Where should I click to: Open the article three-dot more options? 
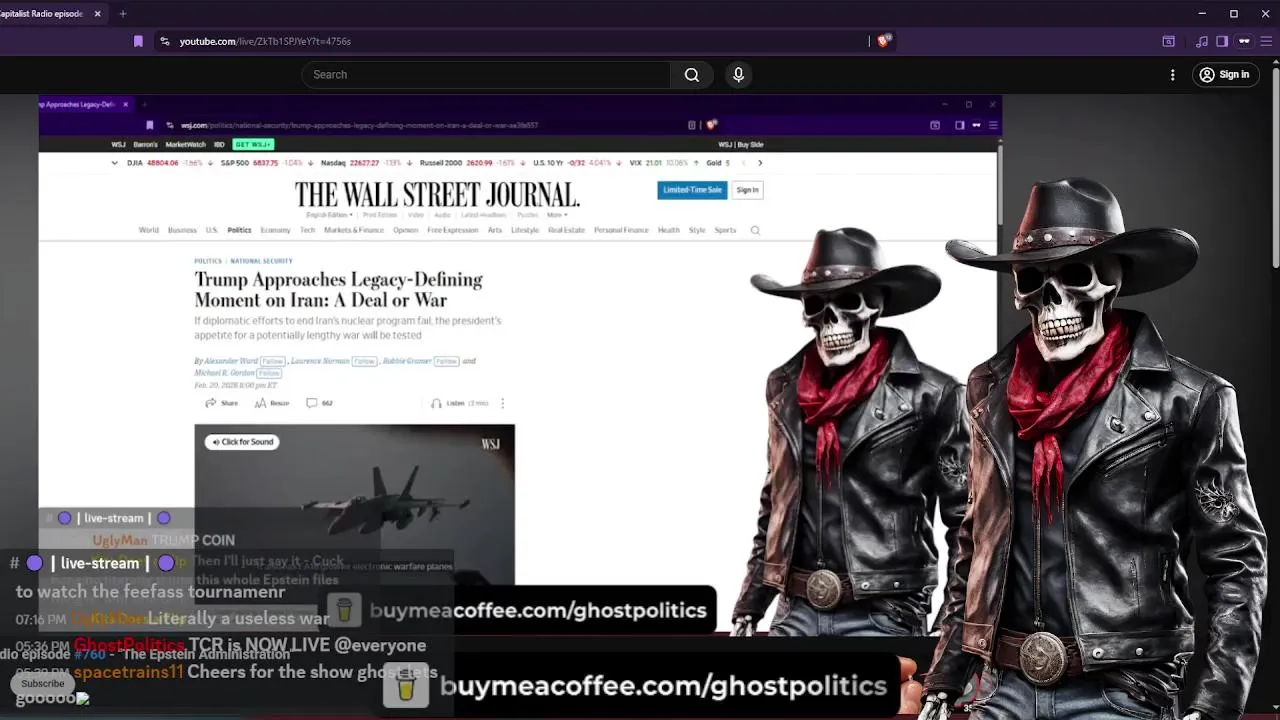502,403
